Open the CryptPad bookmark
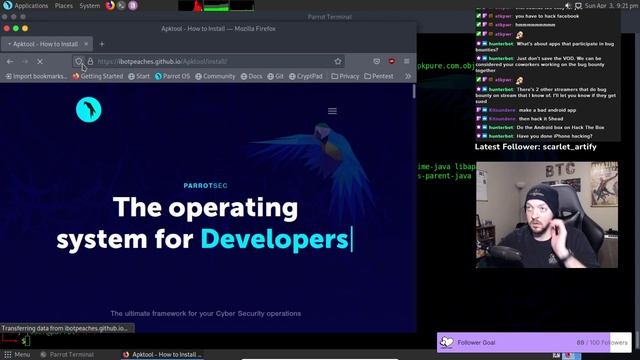The height and width of the screenshot is (360, 640). [x=306, y=76]
